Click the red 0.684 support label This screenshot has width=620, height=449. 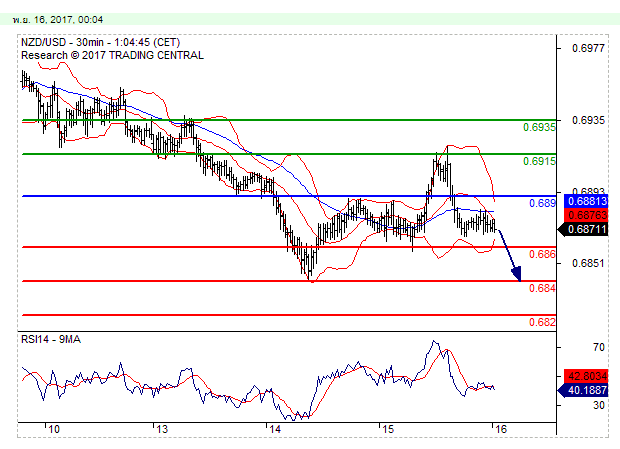tap(542, 288)
